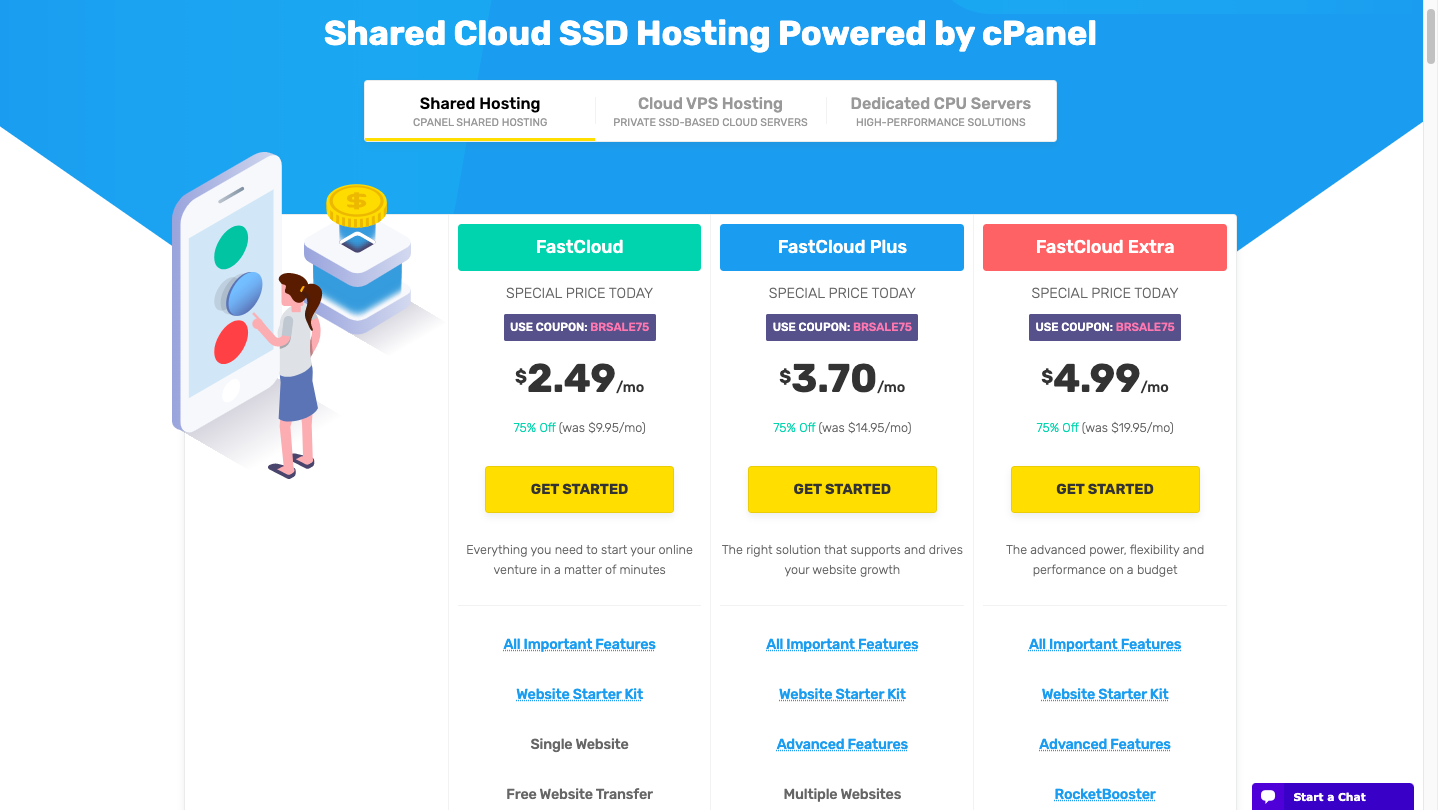Click 'was $14.95/mo' discount text

click(865, 428)
